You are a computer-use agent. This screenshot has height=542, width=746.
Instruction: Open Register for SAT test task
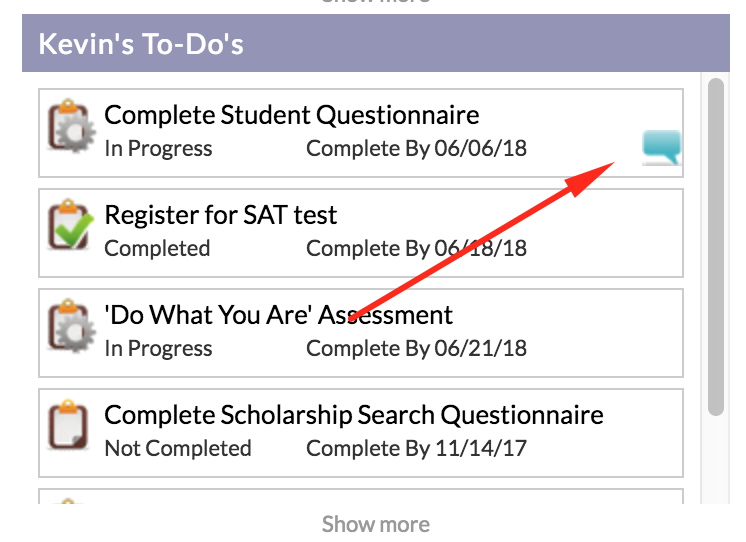tap(220, 215)
